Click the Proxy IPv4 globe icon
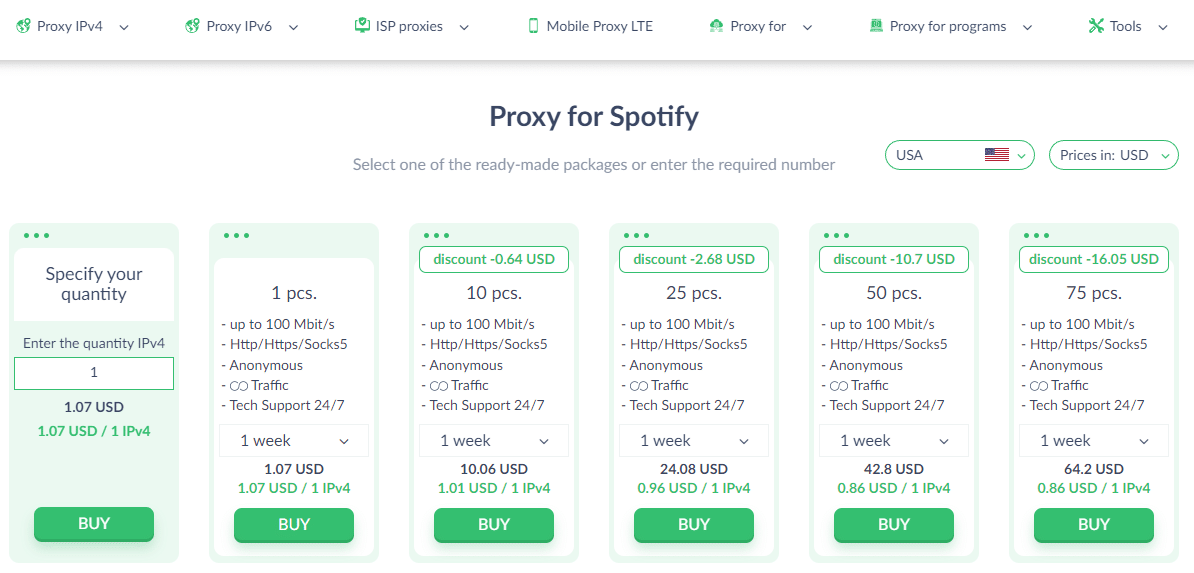The image size is (1194, 573). (x=22, y=27)
